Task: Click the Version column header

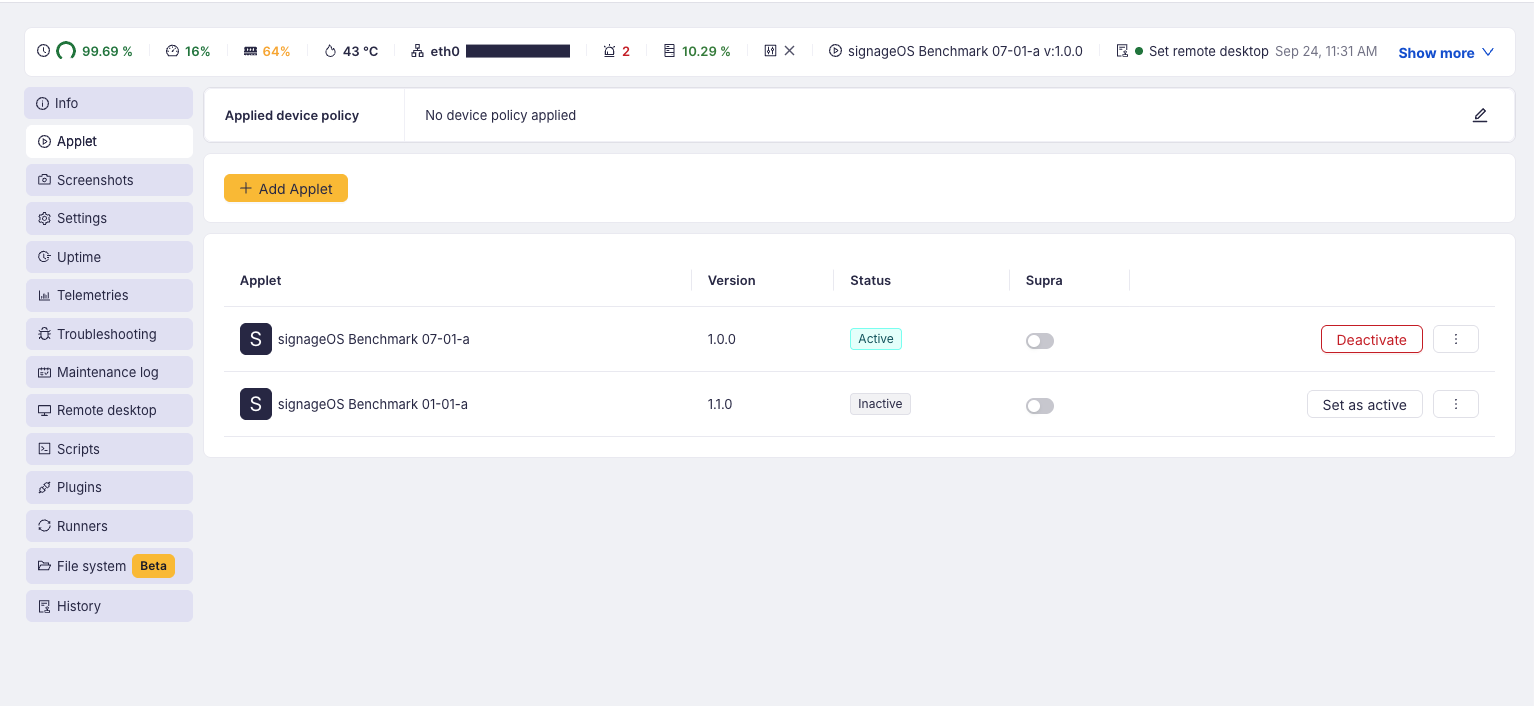Action: pyautogui.click(x=732, y=280)
